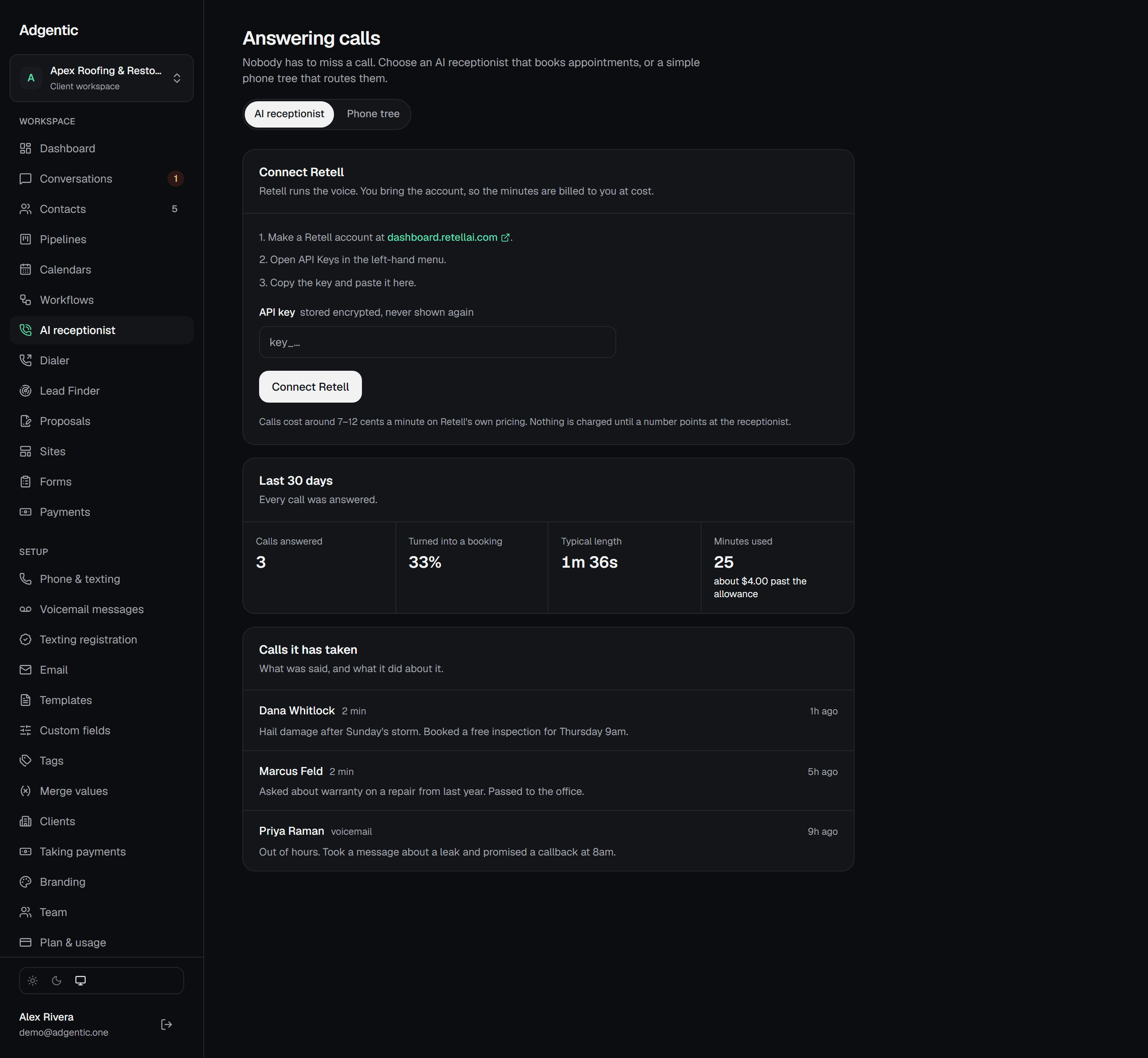Click the Calendars icon
Image resolution: width=1148 pixels, height=1058 pixels.
tap(25, 269)
